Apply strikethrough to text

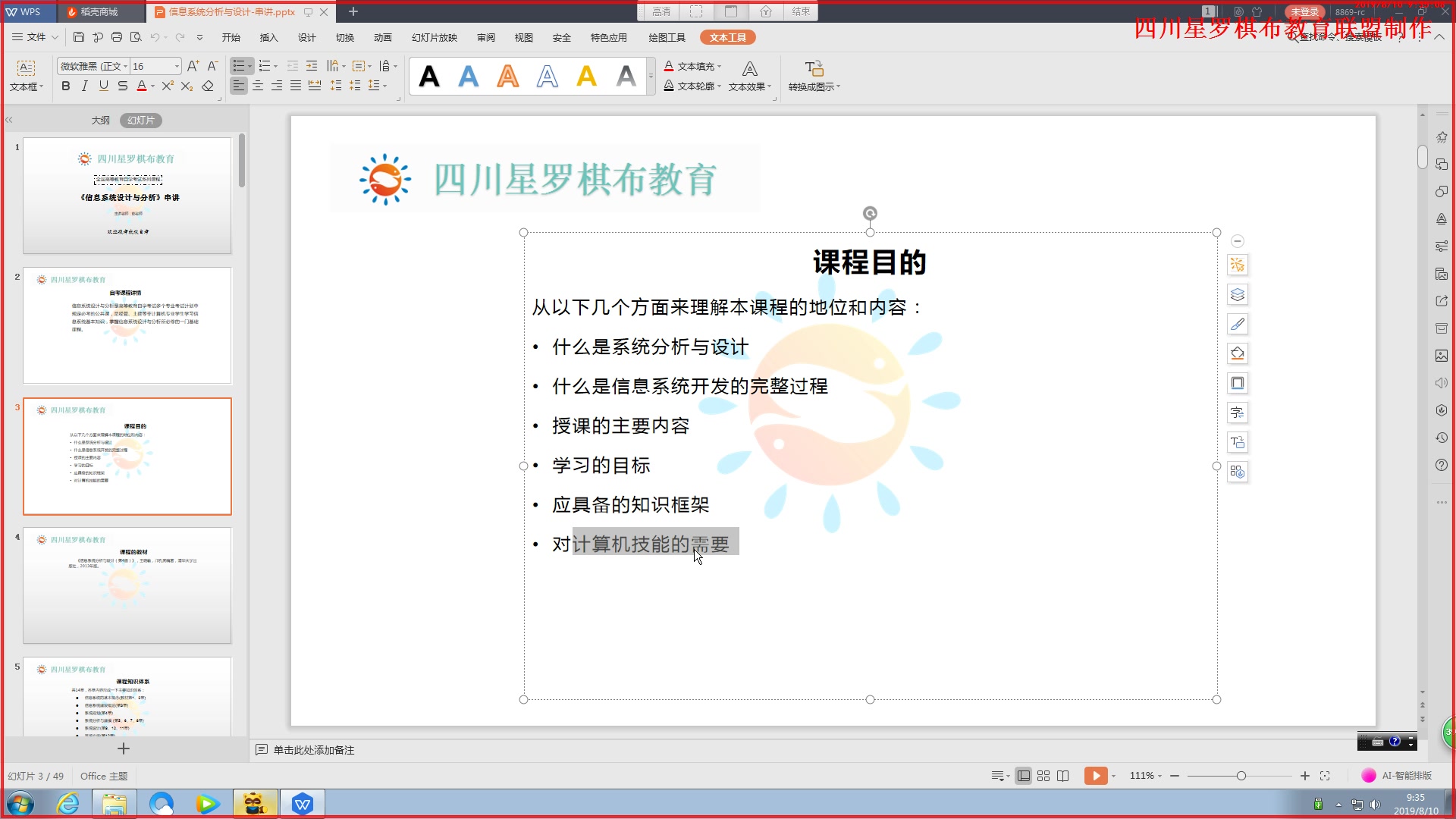122,86
